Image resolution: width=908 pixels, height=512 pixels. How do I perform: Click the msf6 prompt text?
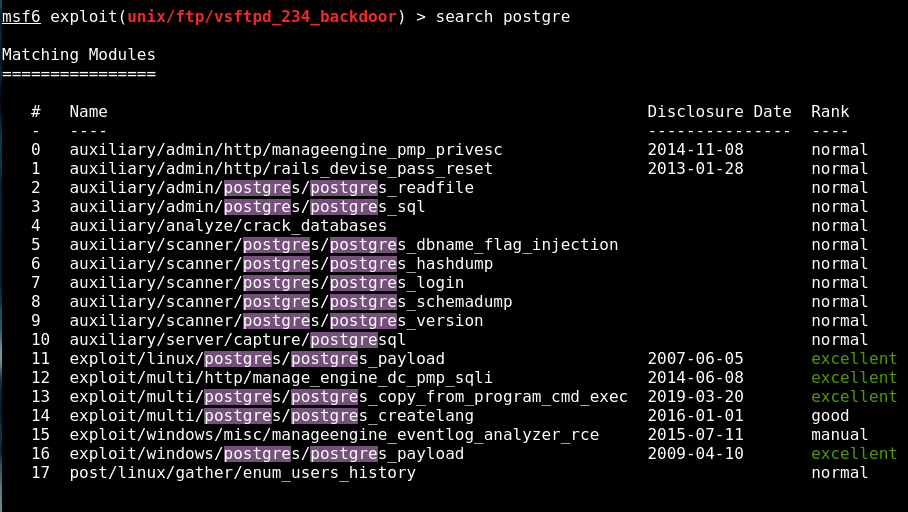(21, 17)
